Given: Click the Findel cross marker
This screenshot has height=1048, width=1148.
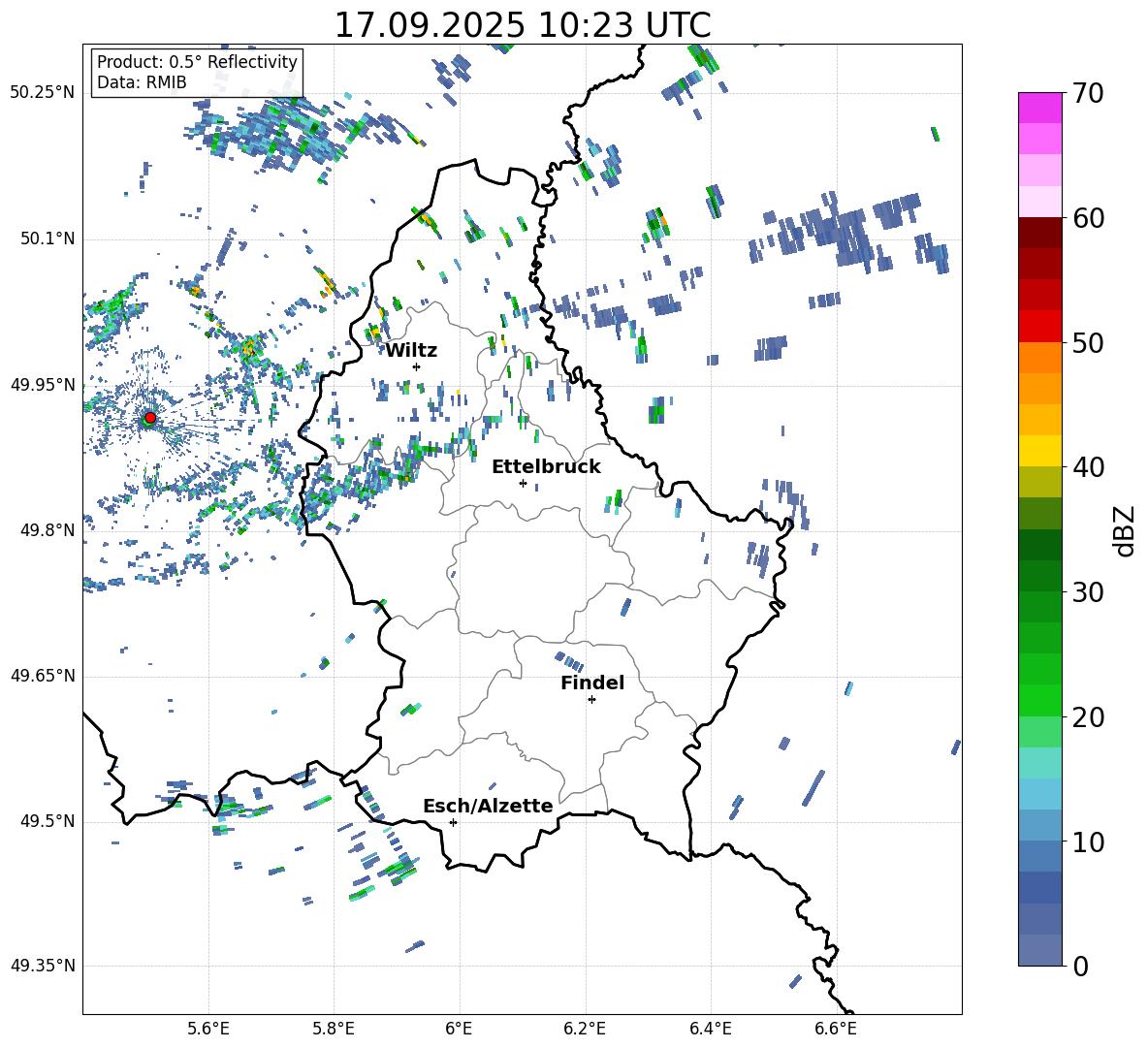Looking at the screenshot, I should click(x=591, y=699).
